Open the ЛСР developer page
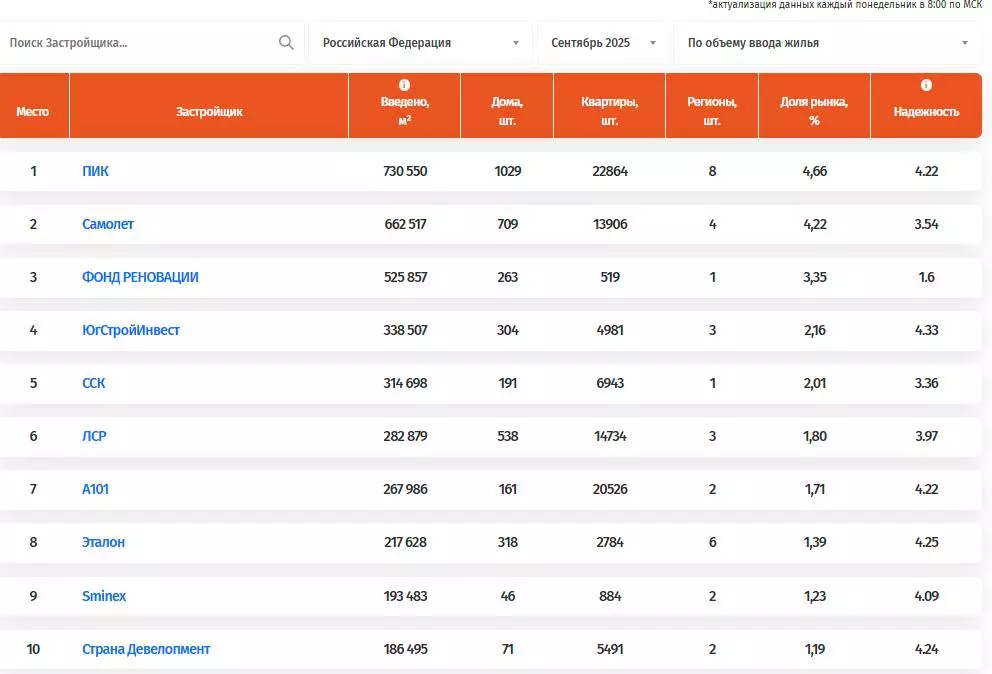Viewport: 992px width, 674px height. [95, 436]
